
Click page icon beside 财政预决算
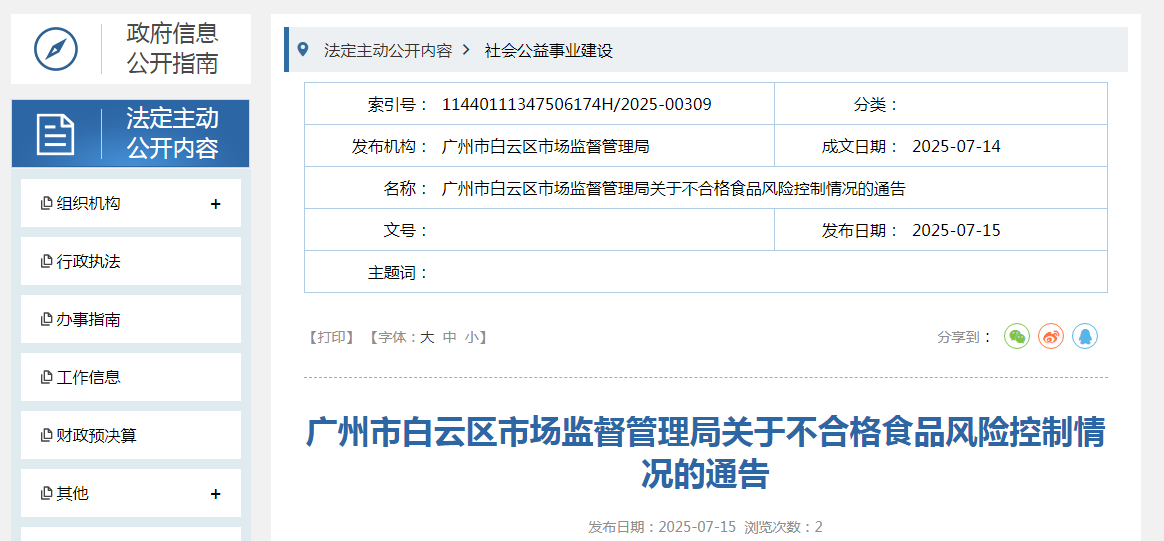click(x=47, y=436)
